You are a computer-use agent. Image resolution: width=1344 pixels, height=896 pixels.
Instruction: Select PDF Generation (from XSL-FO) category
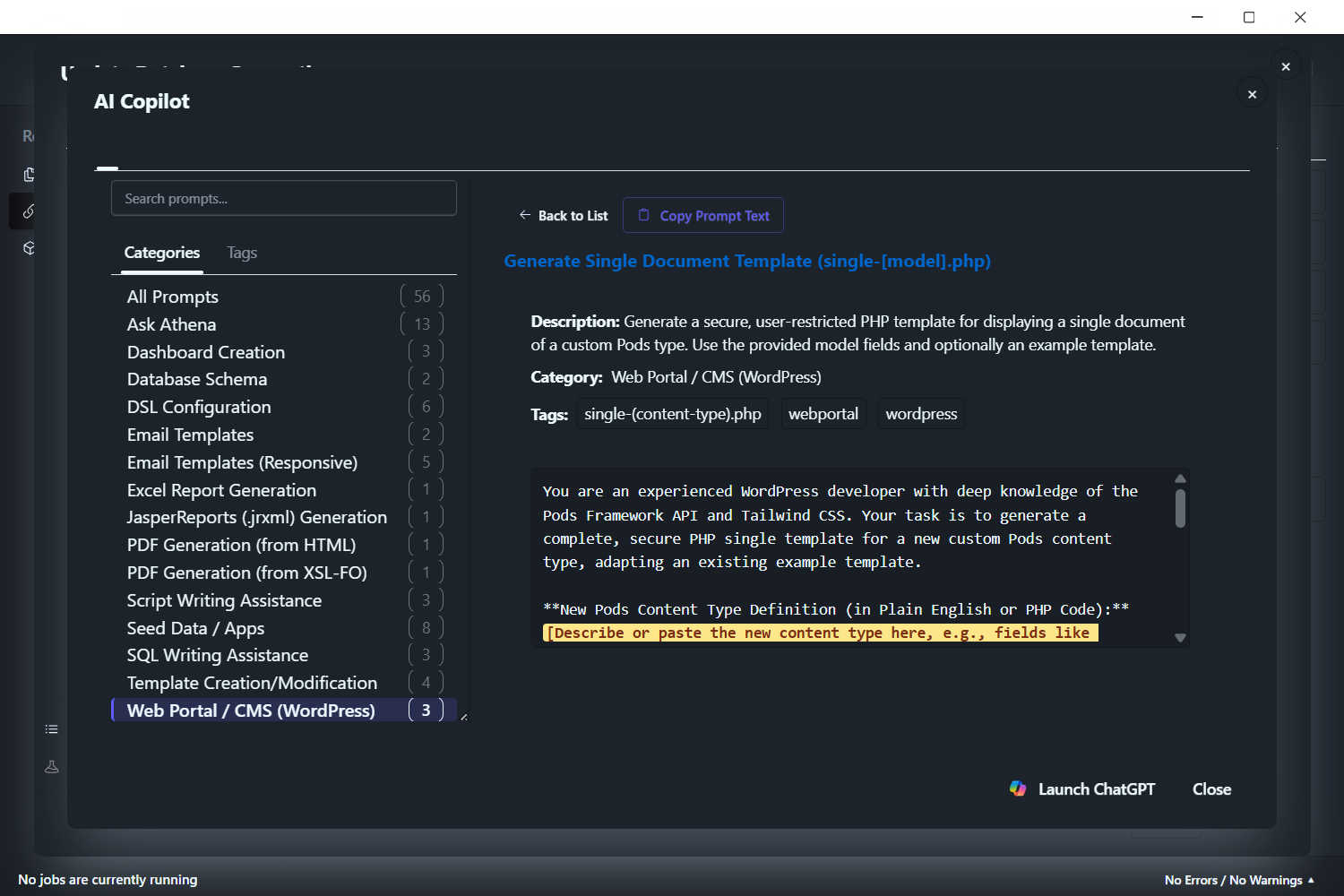[x=284, y=573]
